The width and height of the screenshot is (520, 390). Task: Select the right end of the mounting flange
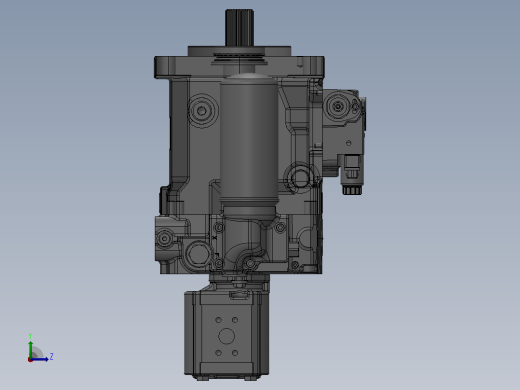click(318, 67)
